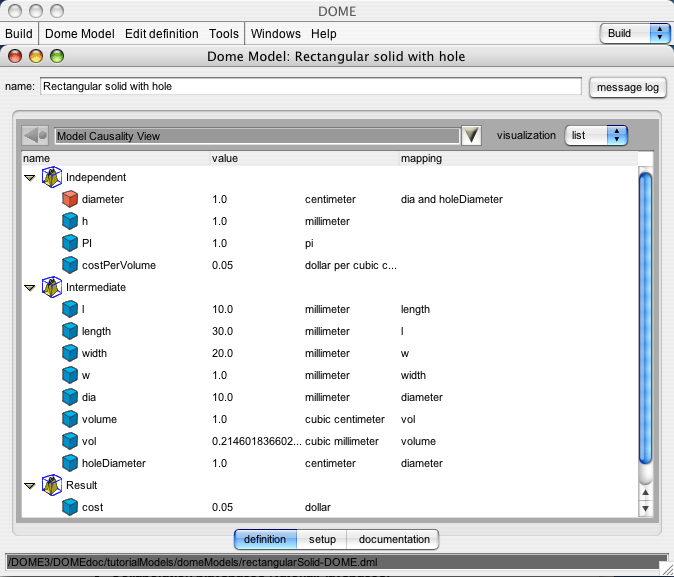
Task: Collapse the Result group
Action: [30, 485]
